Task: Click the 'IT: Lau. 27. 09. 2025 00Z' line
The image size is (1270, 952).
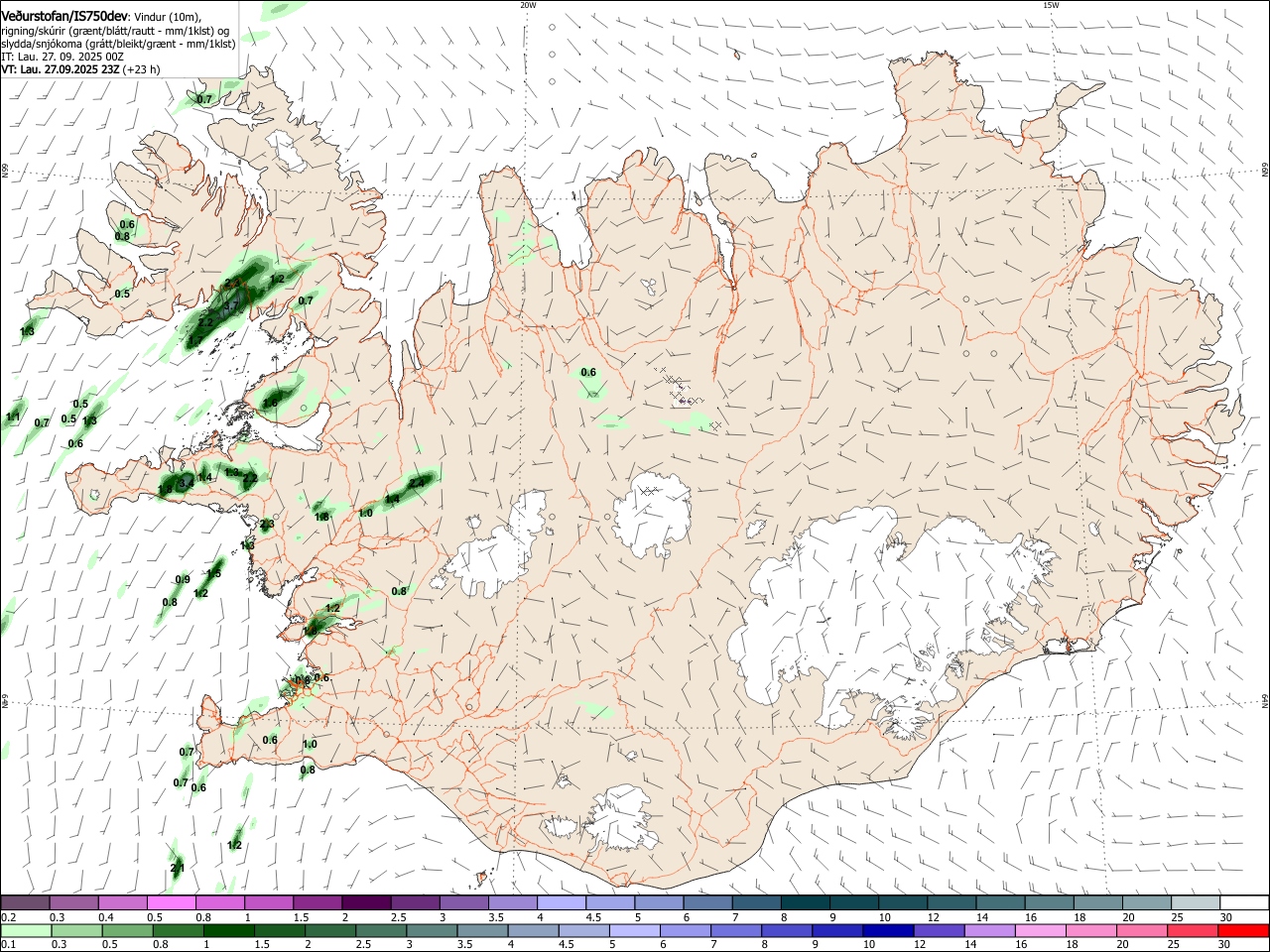Action: [x=63, y=57]
